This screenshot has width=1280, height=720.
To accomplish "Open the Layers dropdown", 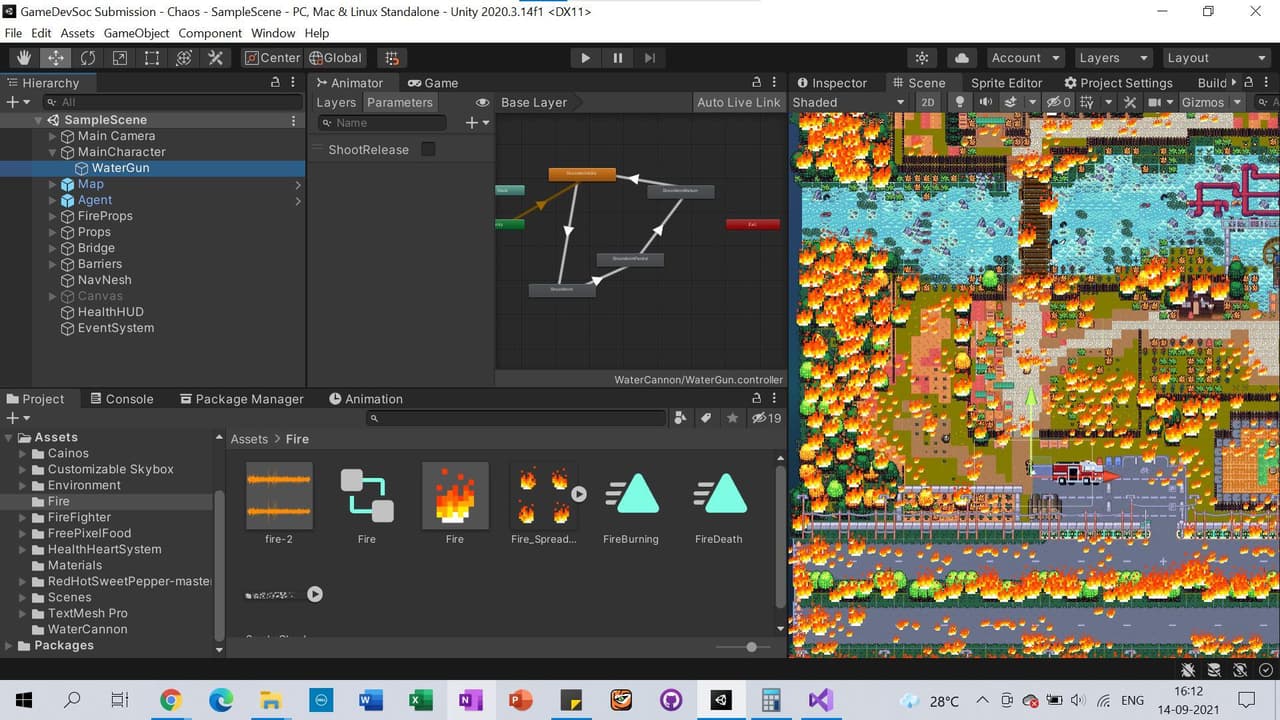I will click(x=1113, y=58).
